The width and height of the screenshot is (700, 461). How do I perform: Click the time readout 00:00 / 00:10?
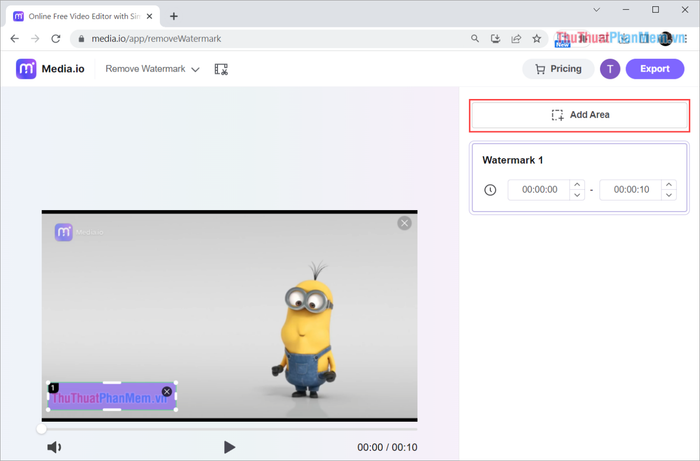tap(387, 447)
